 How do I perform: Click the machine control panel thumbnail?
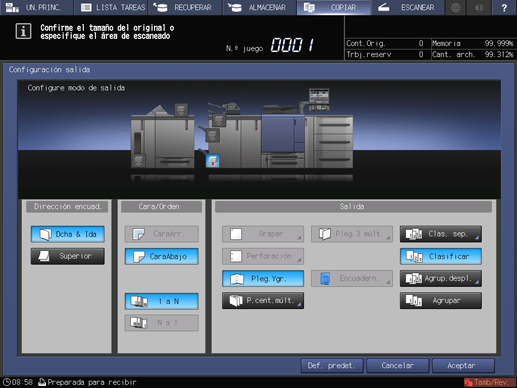(319, 99)
